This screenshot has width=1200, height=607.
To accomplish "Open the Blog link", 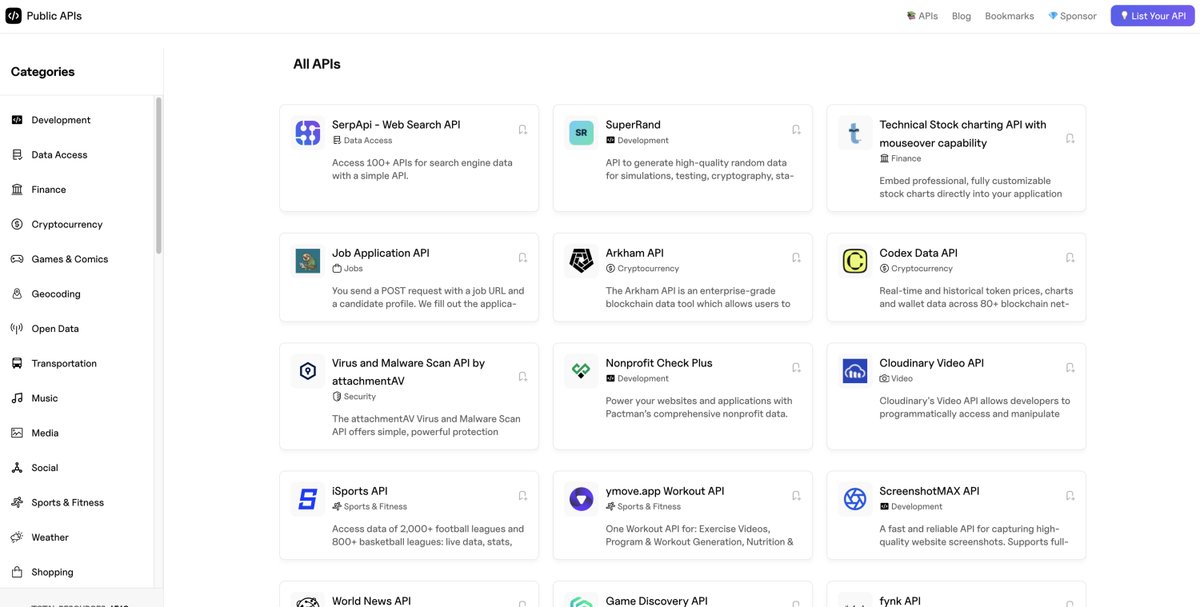I will [961, 16].
